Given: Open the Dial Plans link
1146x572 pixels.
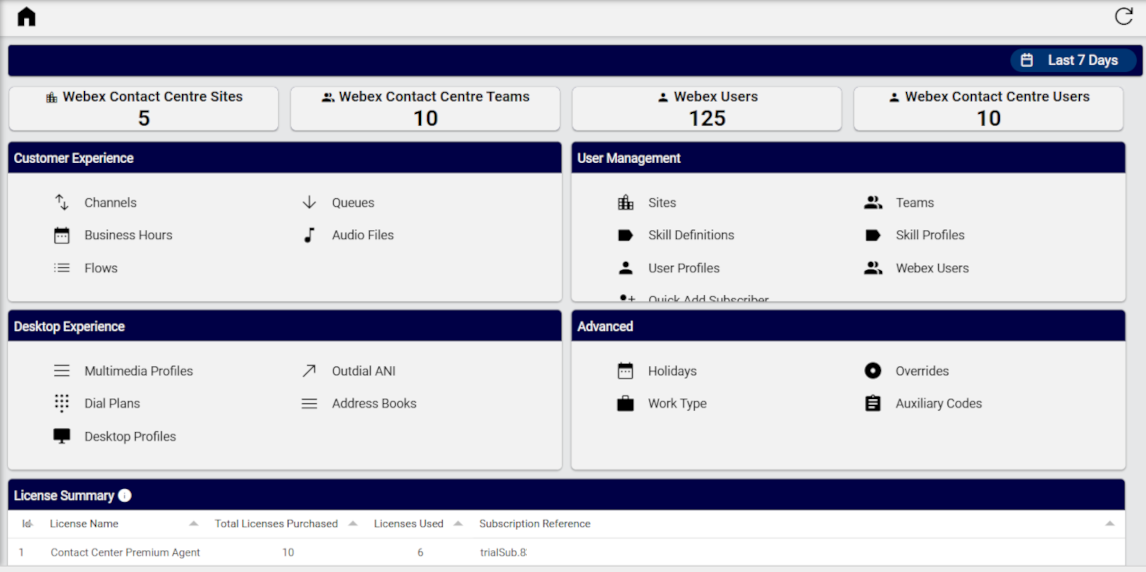Looking at the screenshot, I should (113, 403).
